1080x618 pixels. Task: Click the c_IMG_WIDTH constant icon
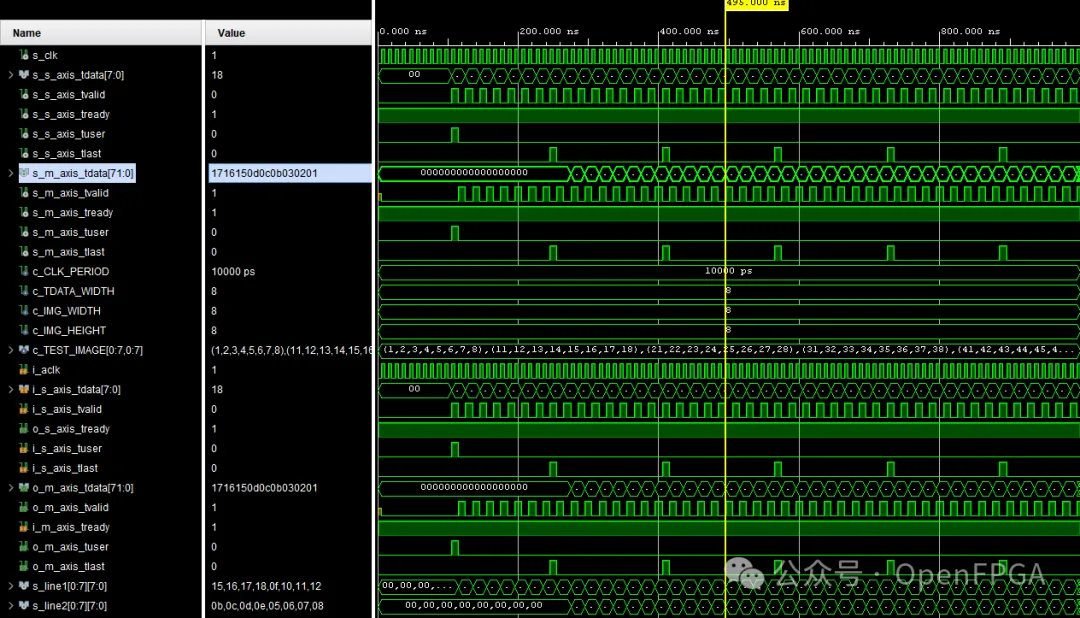pyautogui.click(x=24, y=311)
